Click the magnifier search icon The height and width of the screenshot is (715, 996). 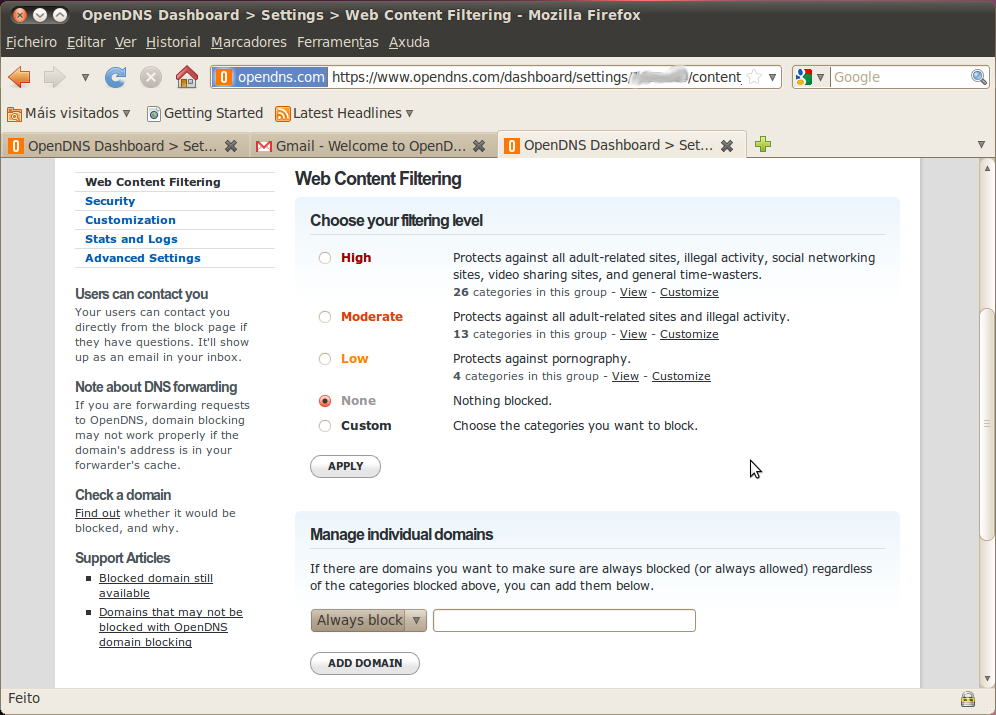978,77
